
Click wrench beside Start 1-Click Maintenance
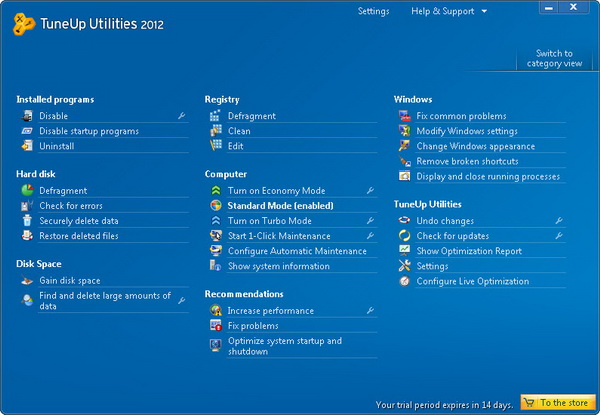point(370,236)
